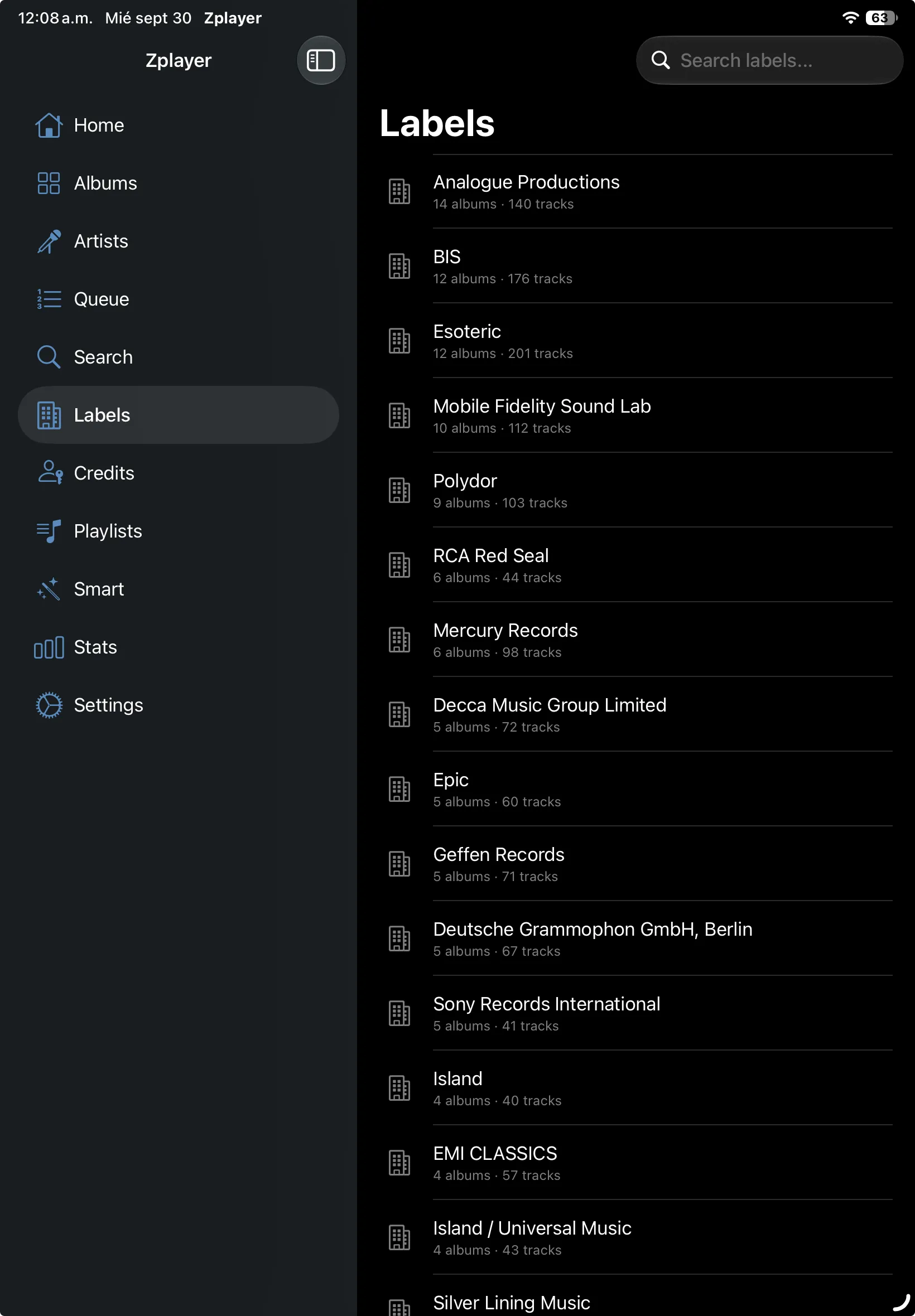Open the Esoteric label
This screenshot has height=1316, width=915.
(x=636, y=340)
